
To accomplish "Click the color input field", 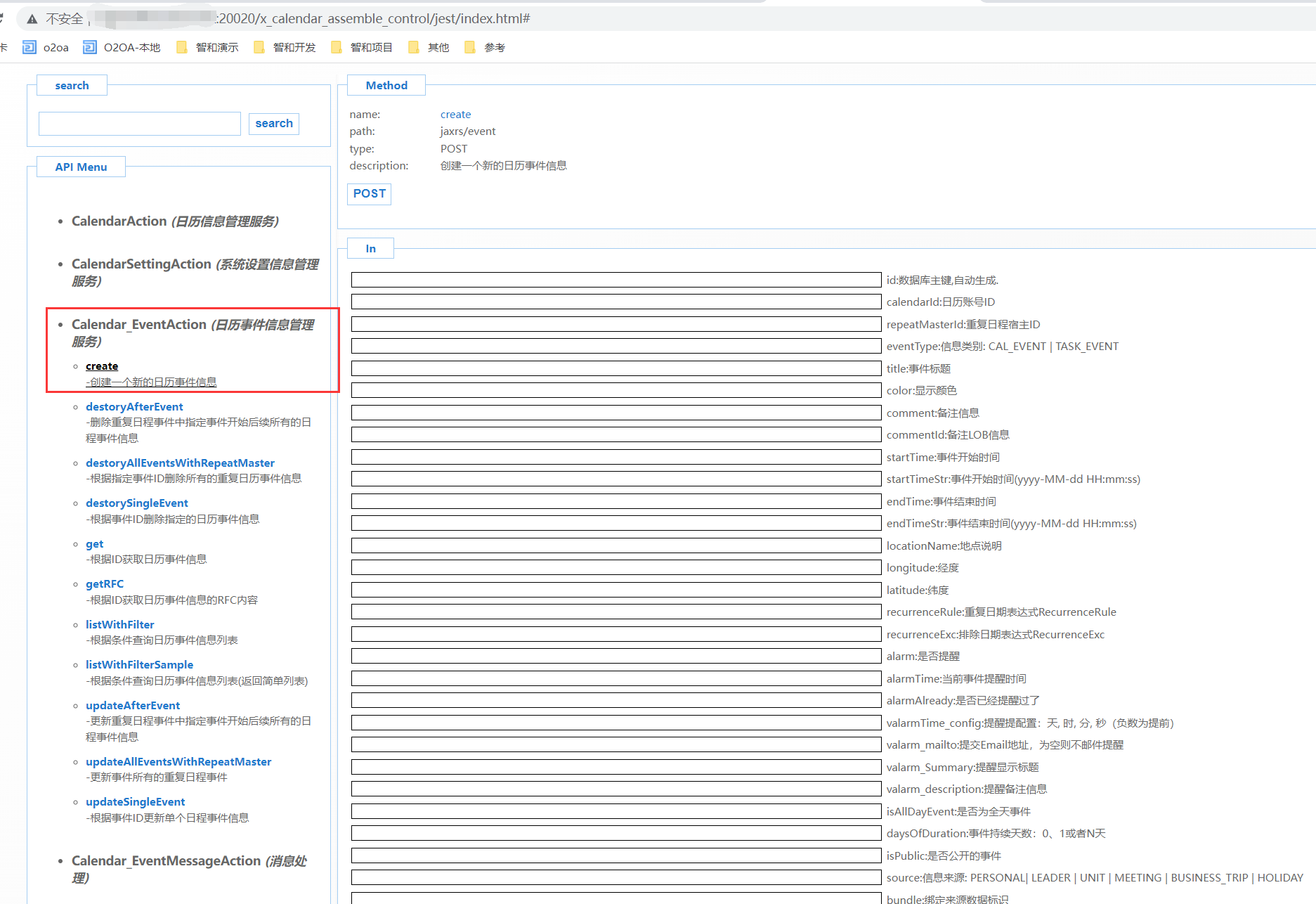I will [615, 391].
